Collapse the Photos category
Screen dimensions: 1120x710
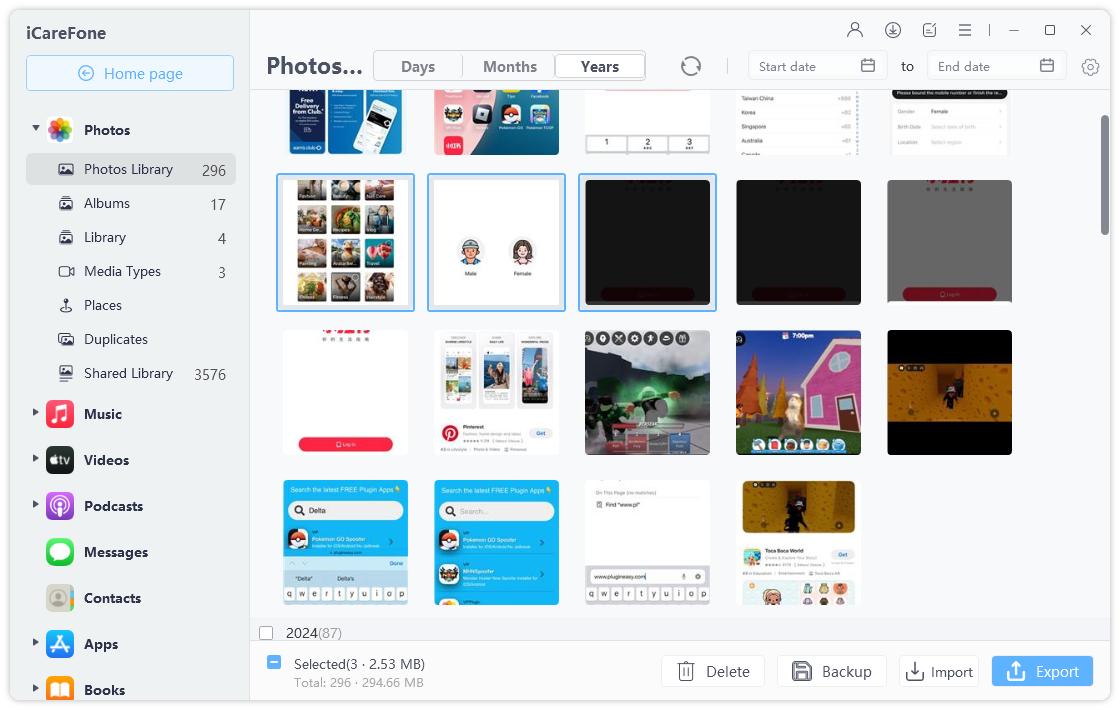35,129
